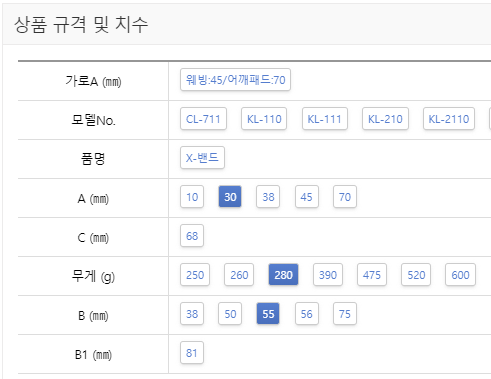Choose model KL-210

coord(385,119)
